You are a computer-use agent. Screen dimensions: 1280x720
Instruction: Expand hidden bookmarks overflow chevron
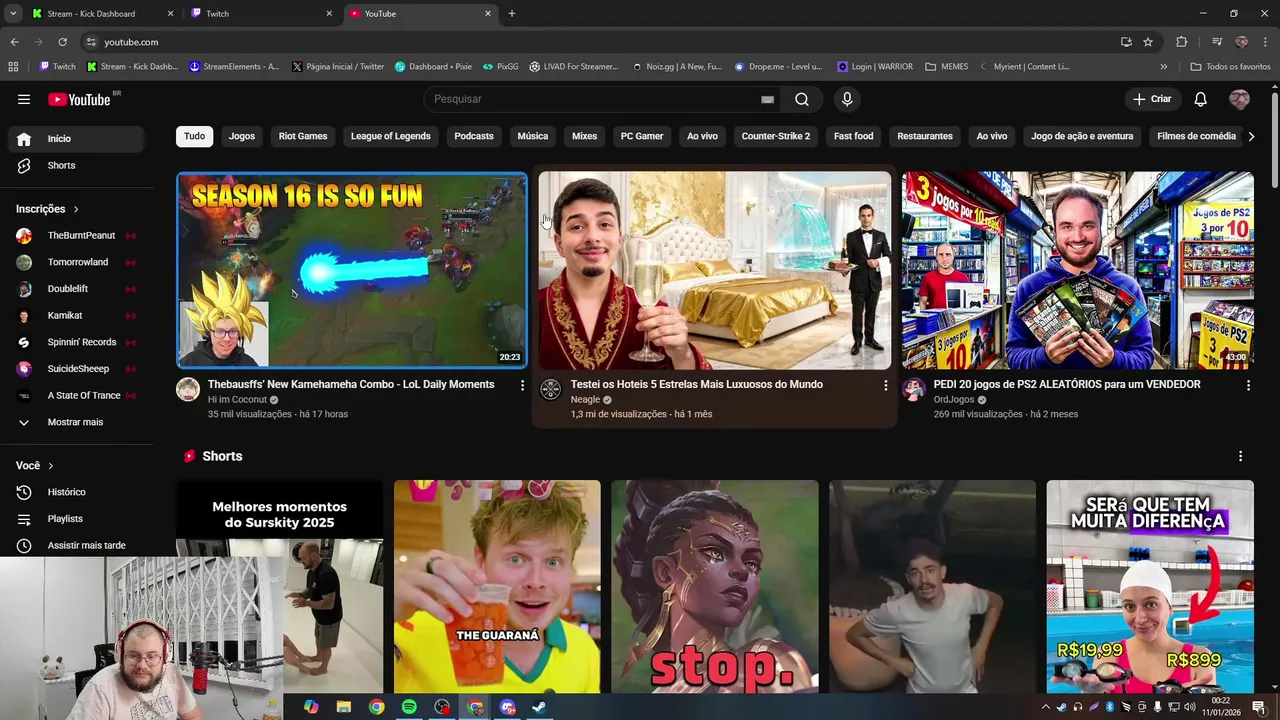[1163, 67]
